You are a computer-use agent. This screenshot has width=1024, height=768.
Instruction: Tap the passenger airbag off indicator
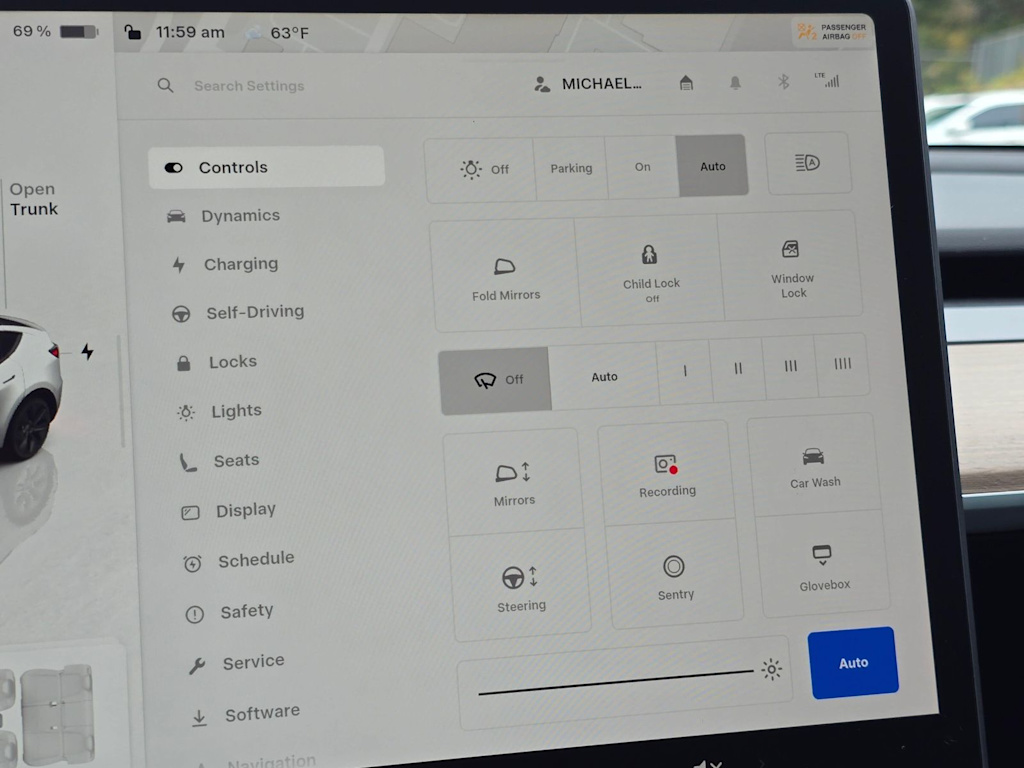click(x=832, y=31)
